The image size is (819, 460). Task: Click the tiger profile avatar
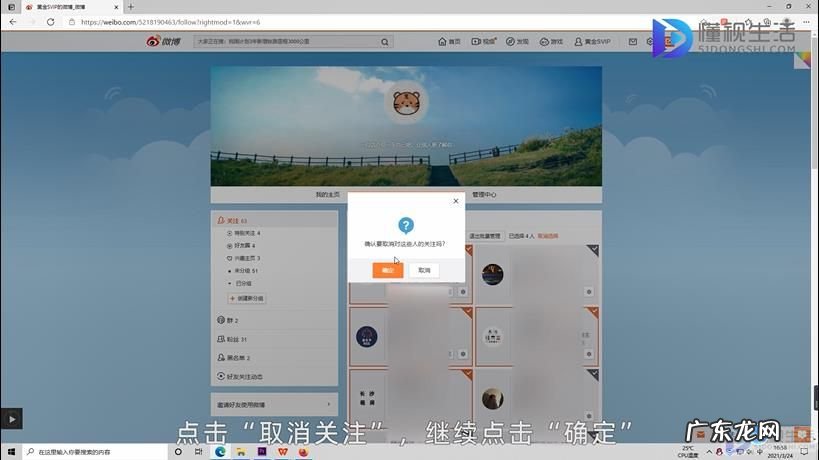pos(406,102)
